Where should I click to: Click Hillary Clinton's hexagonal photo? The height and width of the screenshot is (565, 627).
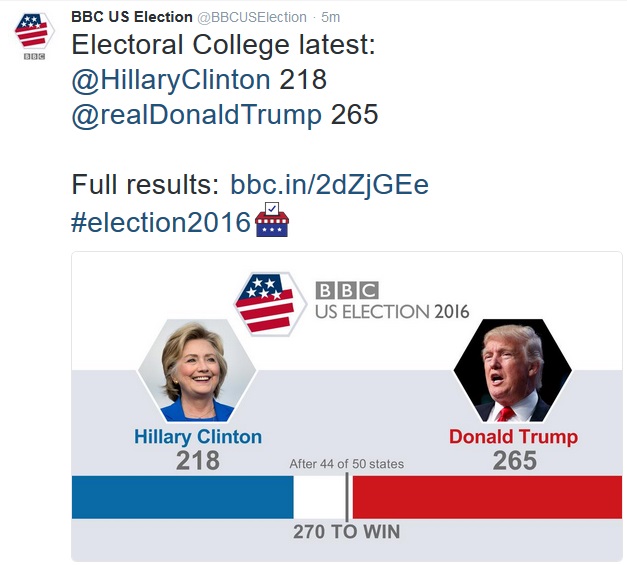pyautogui.click(x=197, y=370)
